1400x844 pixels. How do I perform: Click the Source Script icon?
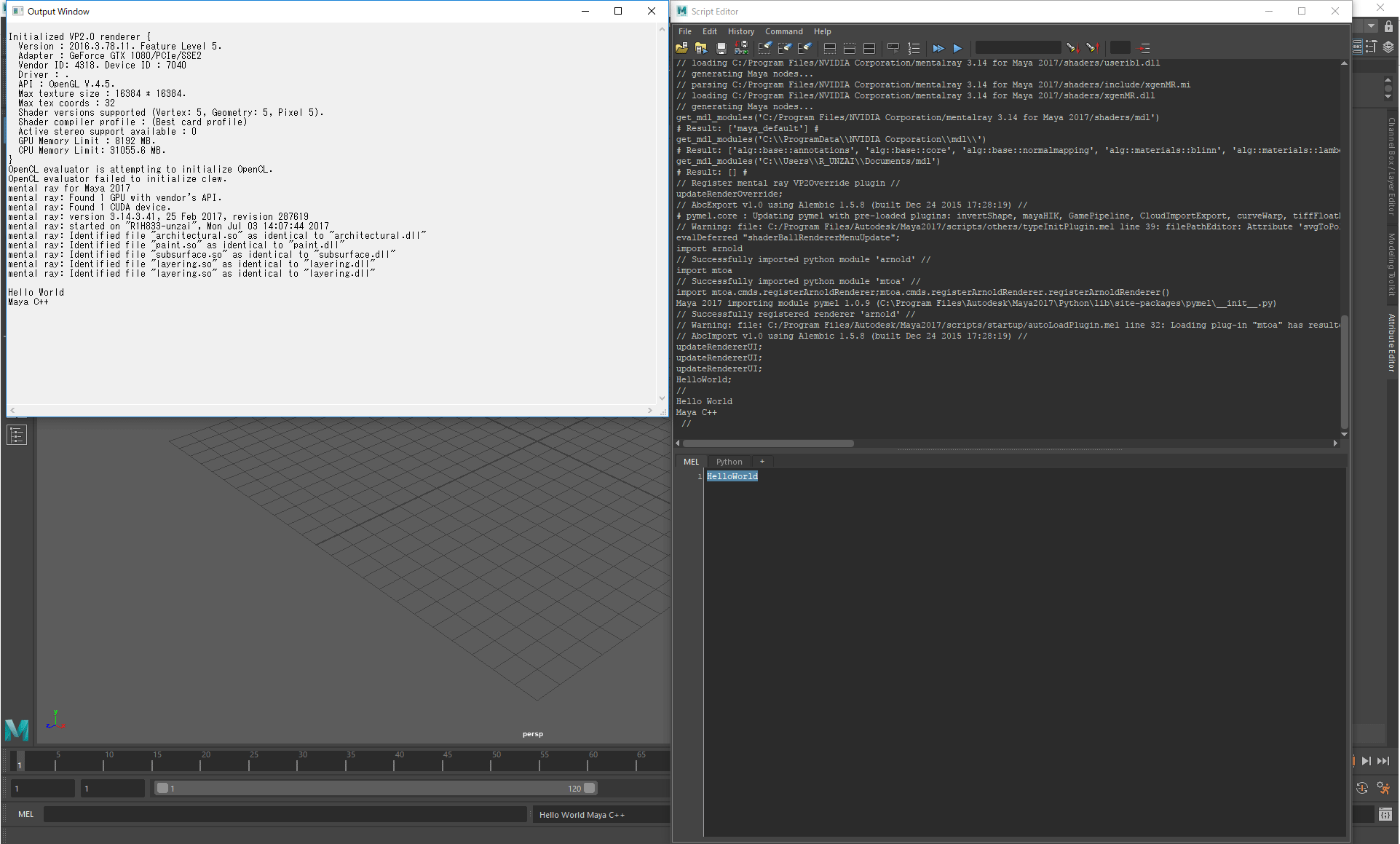[x=701, y=48]
